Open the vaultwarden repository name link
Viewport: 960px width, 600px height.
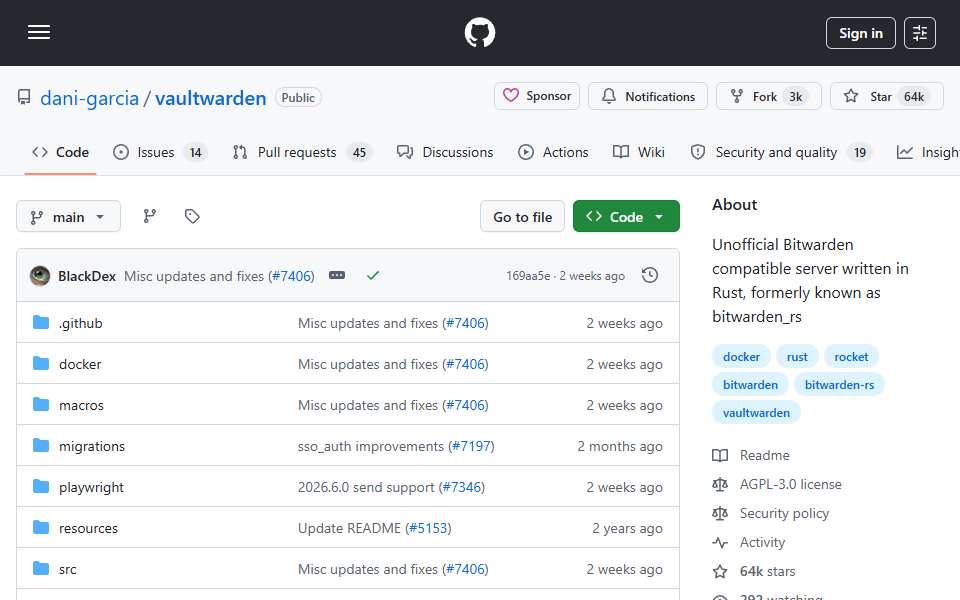click(211, 98)
